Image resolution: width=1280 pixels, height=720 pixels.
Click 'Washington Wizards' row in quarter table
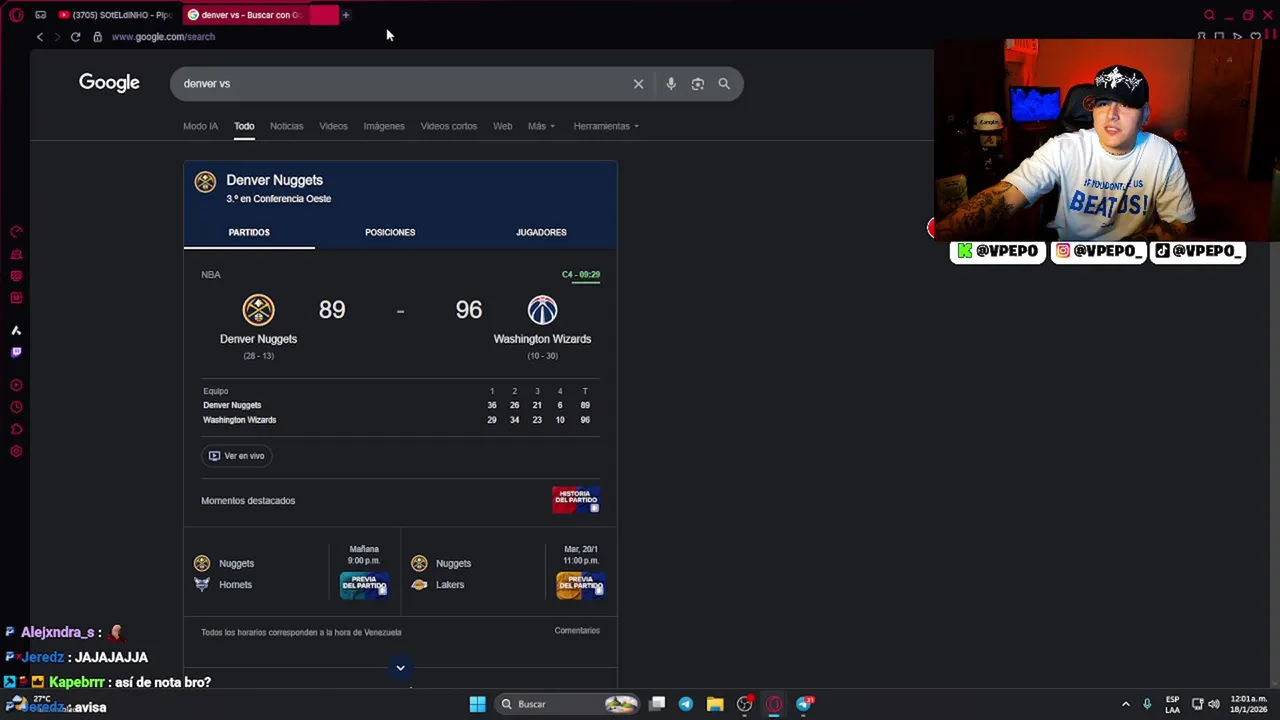[400, 420]
